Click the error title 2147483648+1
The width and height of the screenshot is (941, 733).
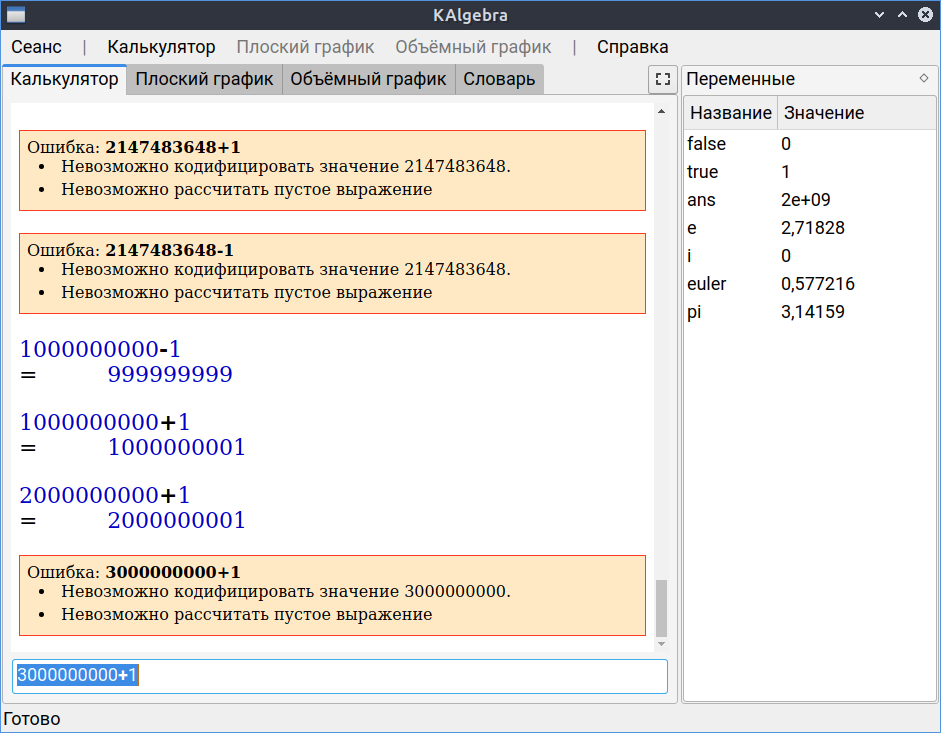click(x=173, y=147)
